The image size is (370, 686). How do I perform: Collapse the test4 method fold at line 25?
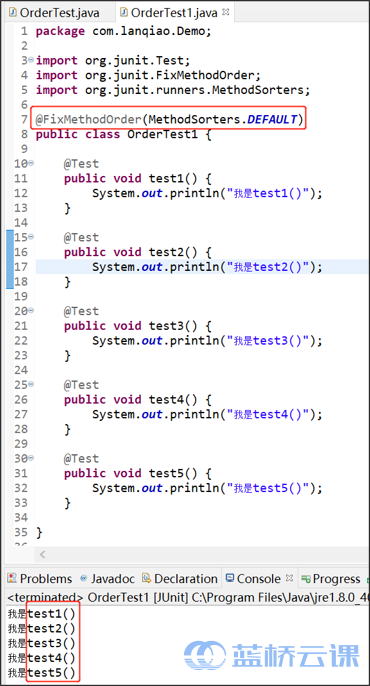[x=31, y=384]
